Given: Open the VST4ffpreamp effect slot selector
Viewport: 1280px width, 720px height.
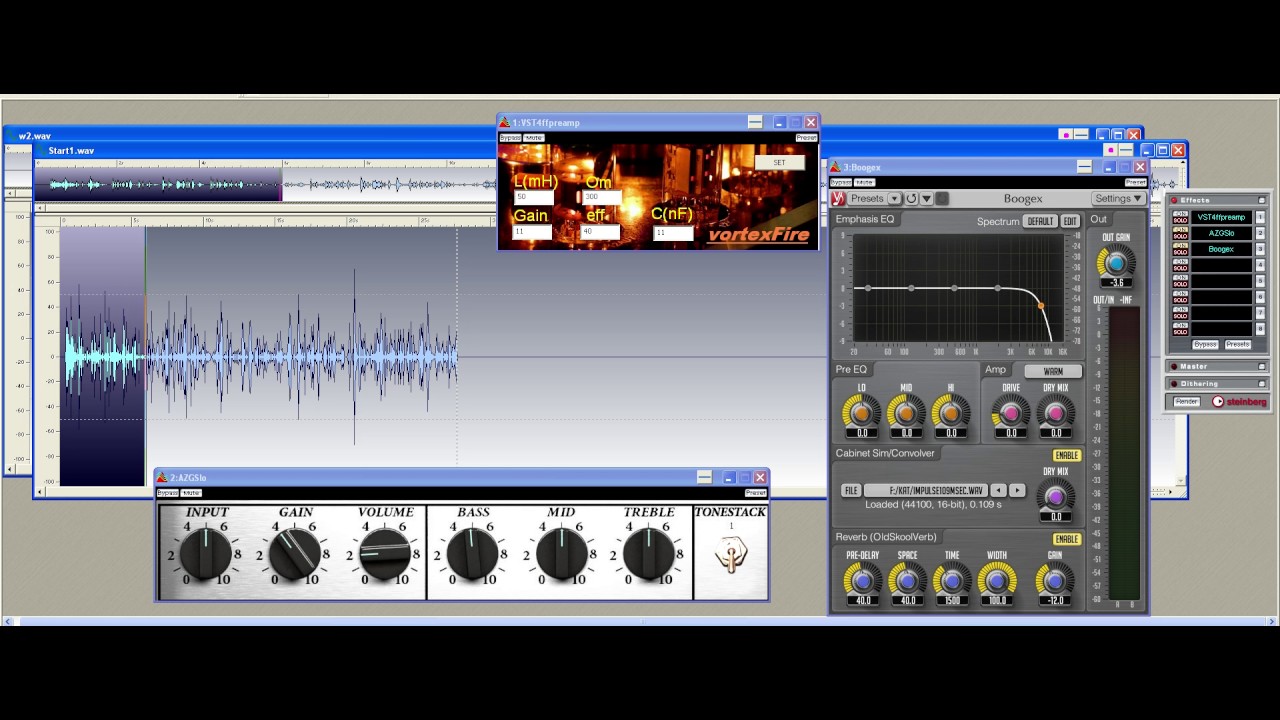Looking at the screenshot, I should [x=1221, y=217].
